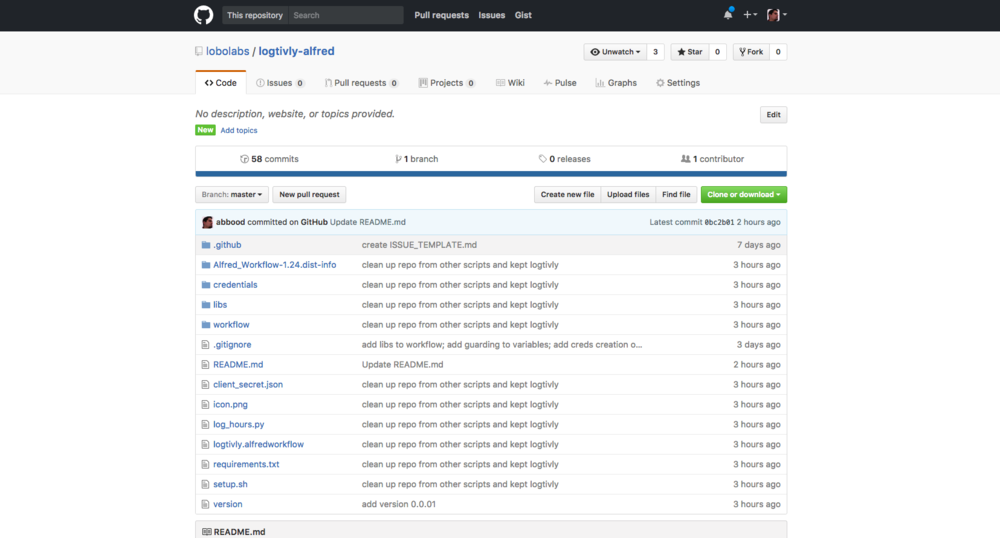Focus the Search input field
Image resolution: width=1000 pixels, height=538 pixels.
tap(346, 15)
